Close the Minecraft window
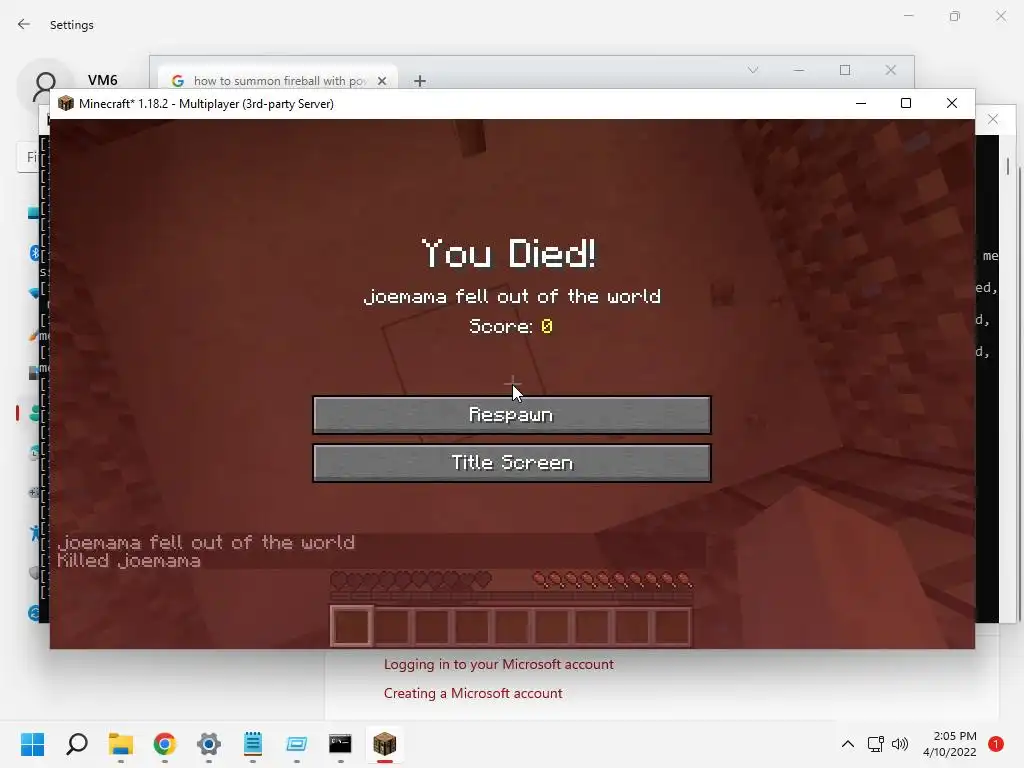 coord(952,103)
